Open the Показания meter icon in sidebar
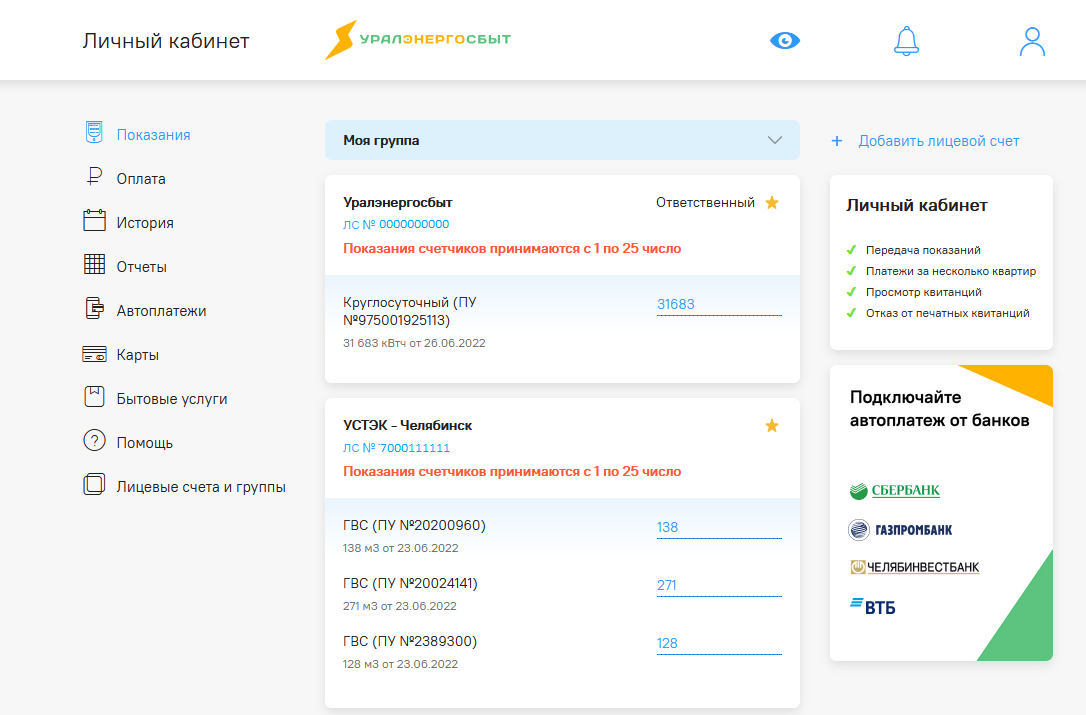This screenshot has height=715, width=1086. tap(94, 132)
